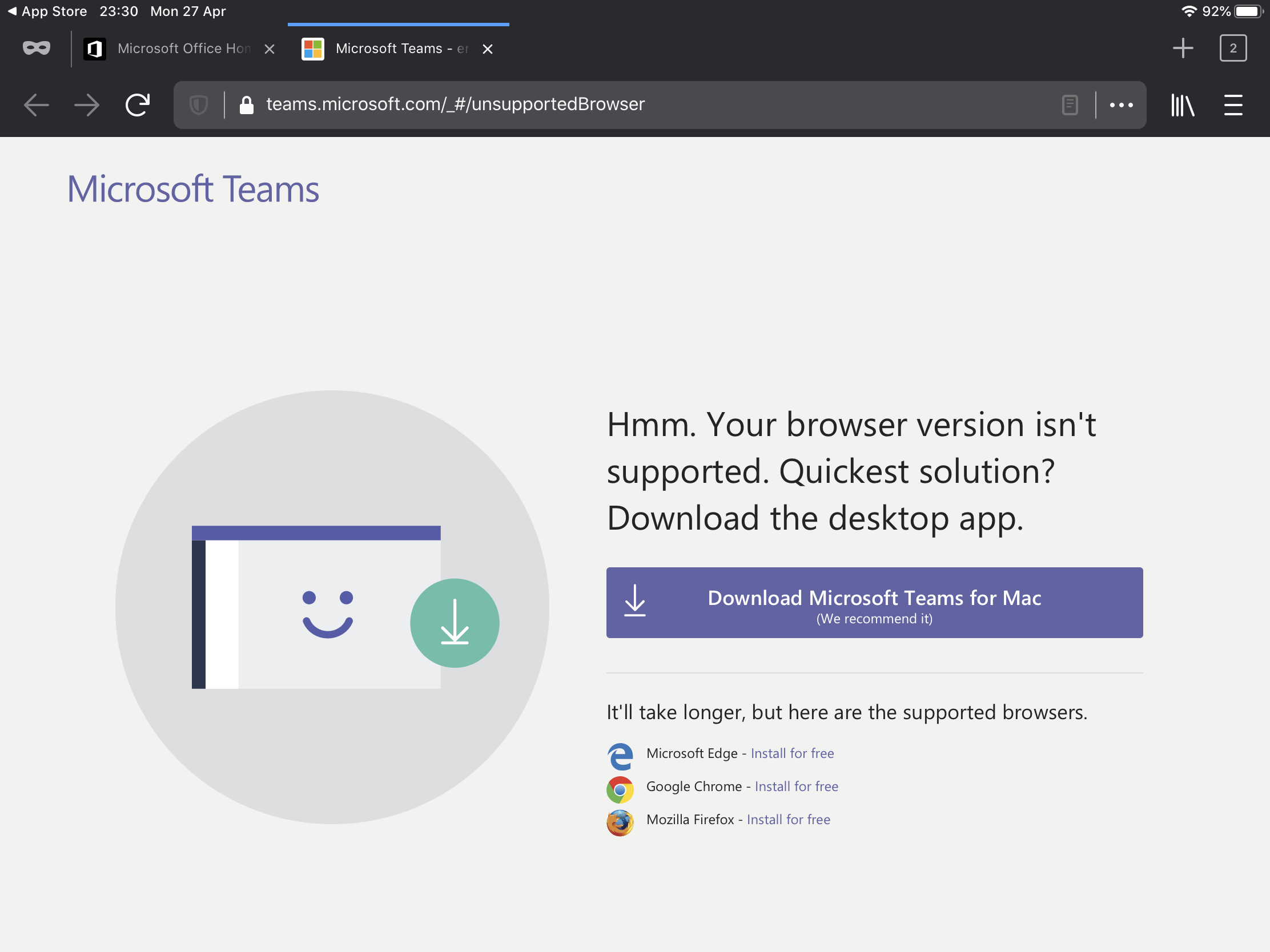Open tracking protection shield icon
The width and height of the screenshot is (1270, 952).
(x=199, y=105)
